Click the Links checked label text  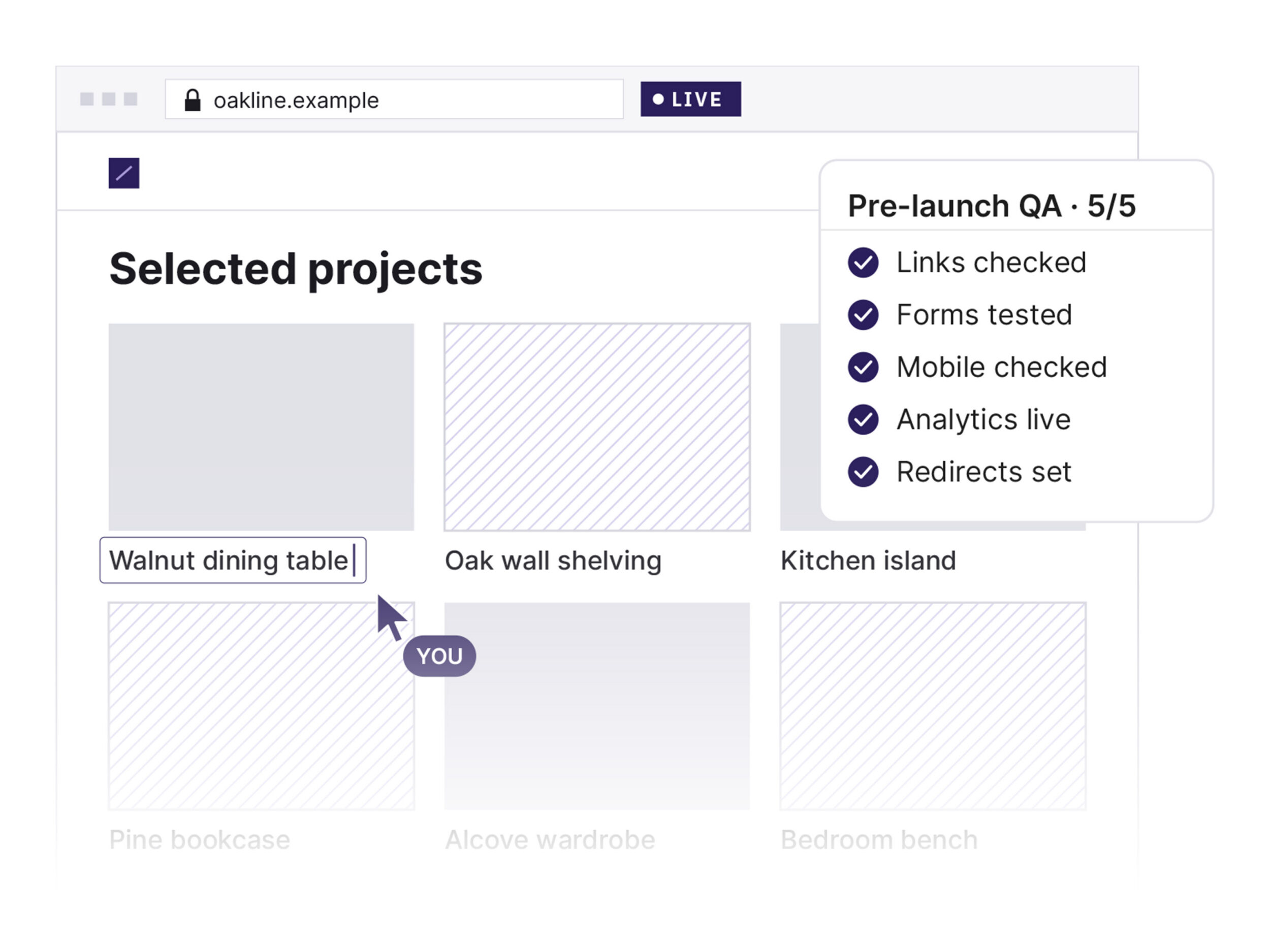[992, 263]
